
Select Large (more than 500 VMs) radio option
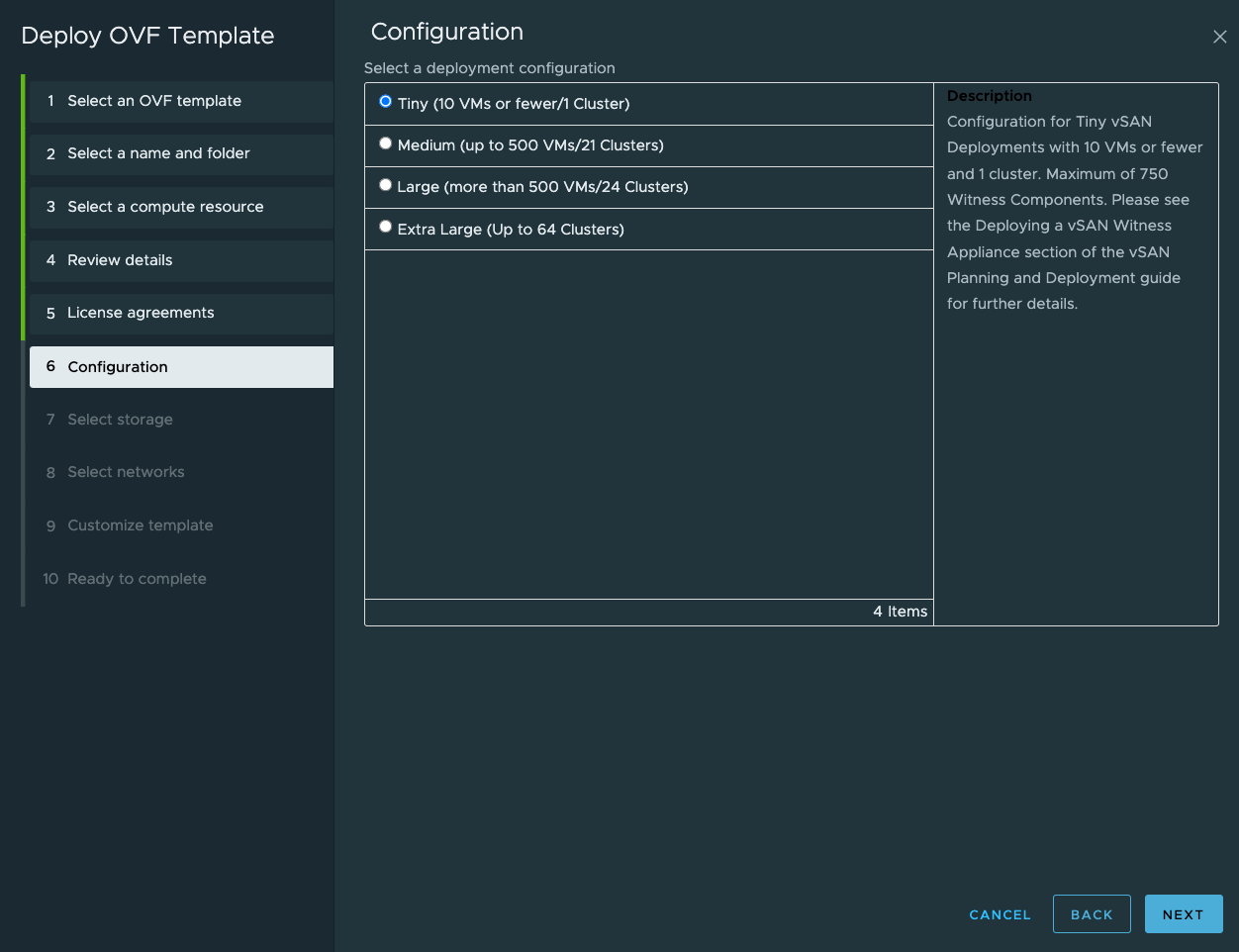pos(386,185)
